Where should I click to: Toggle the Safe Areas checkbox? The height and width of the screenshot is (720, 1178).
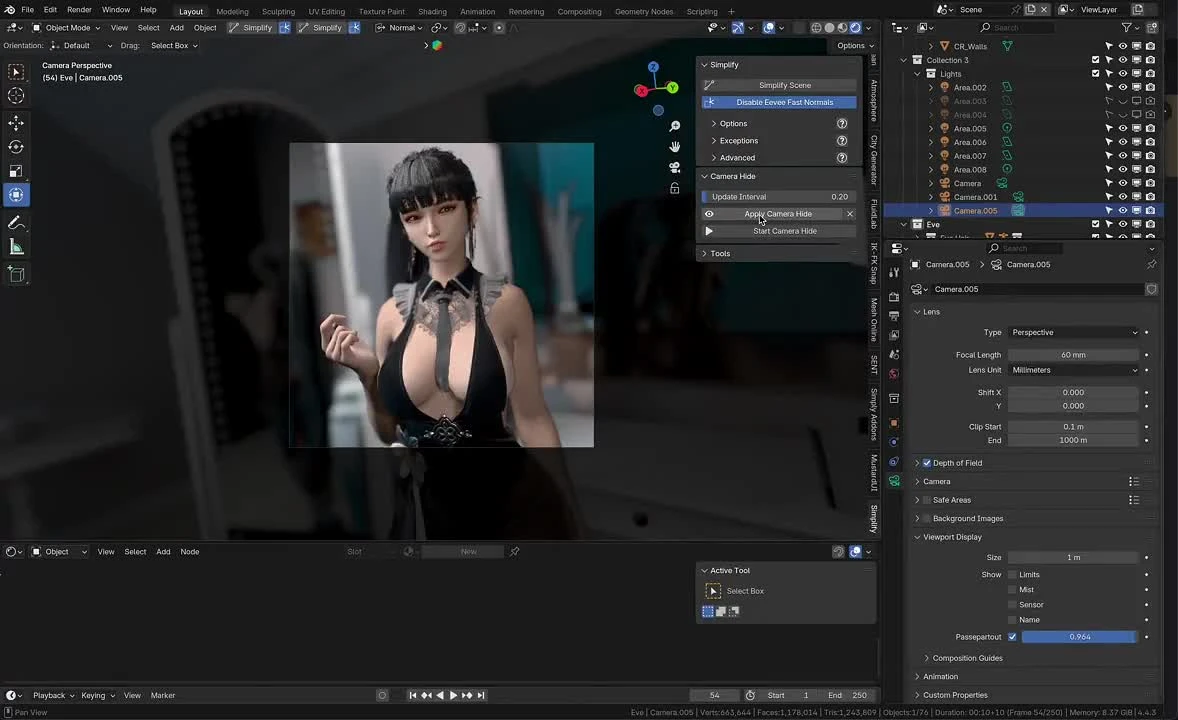coord(926,500)
